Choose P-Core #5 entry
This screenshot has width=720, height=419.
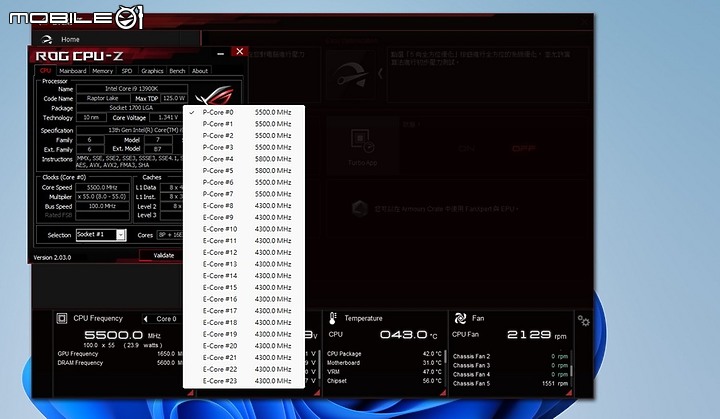click(243, 170)
